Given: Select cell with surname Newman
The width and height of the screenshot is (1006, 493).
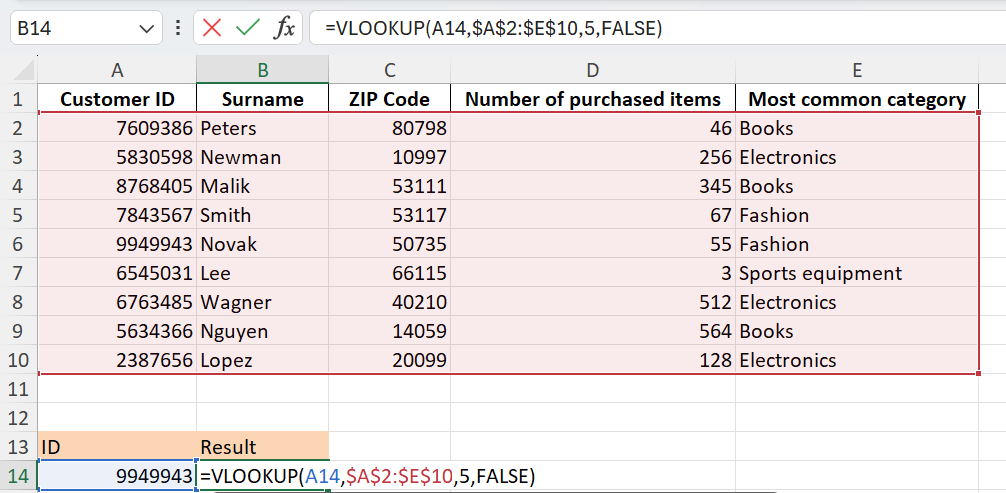Looking at the screenshot, I should coord(262,157).
